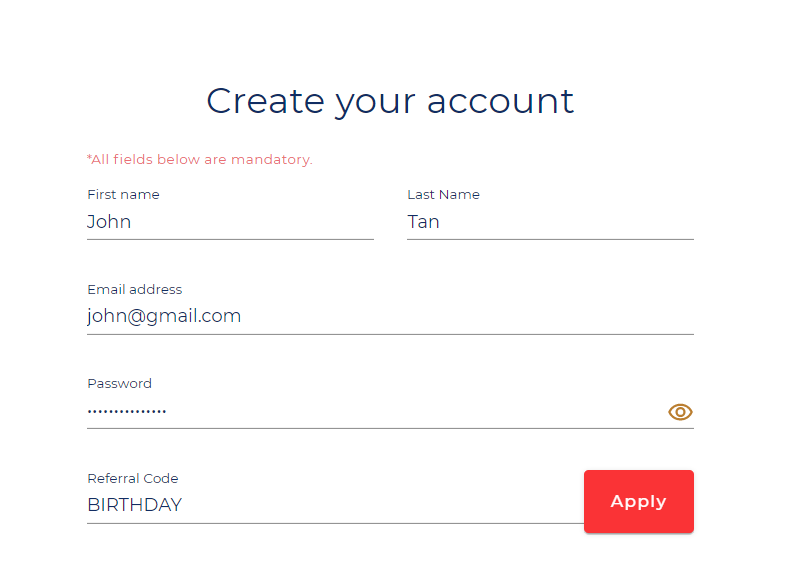793x571 pixels.
Task: Click the 'Password' field label
Action: pos(119,383)
